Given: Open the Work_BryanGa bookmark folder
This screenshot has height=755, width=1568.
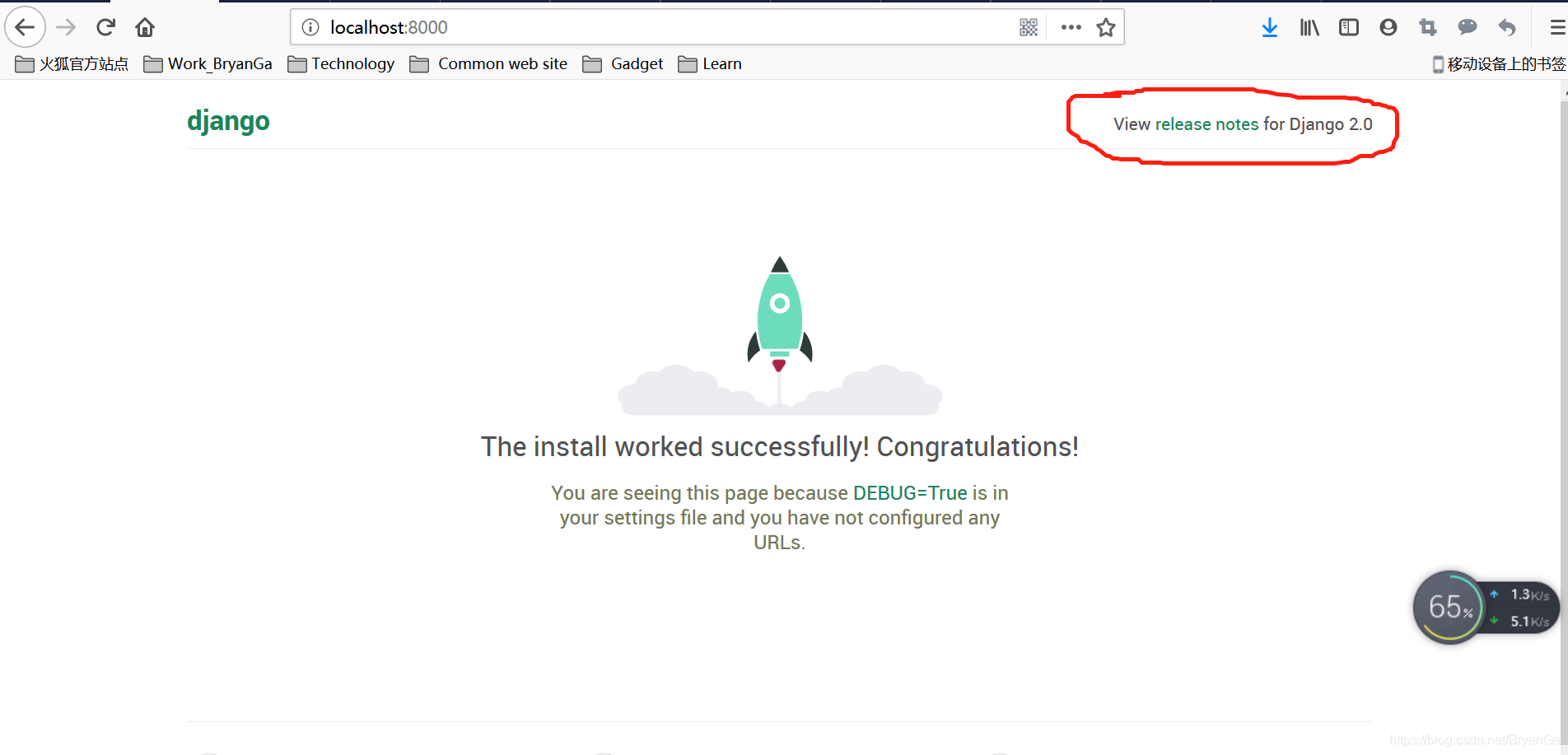Looking at the screenshot, I should tap(208, 63).
